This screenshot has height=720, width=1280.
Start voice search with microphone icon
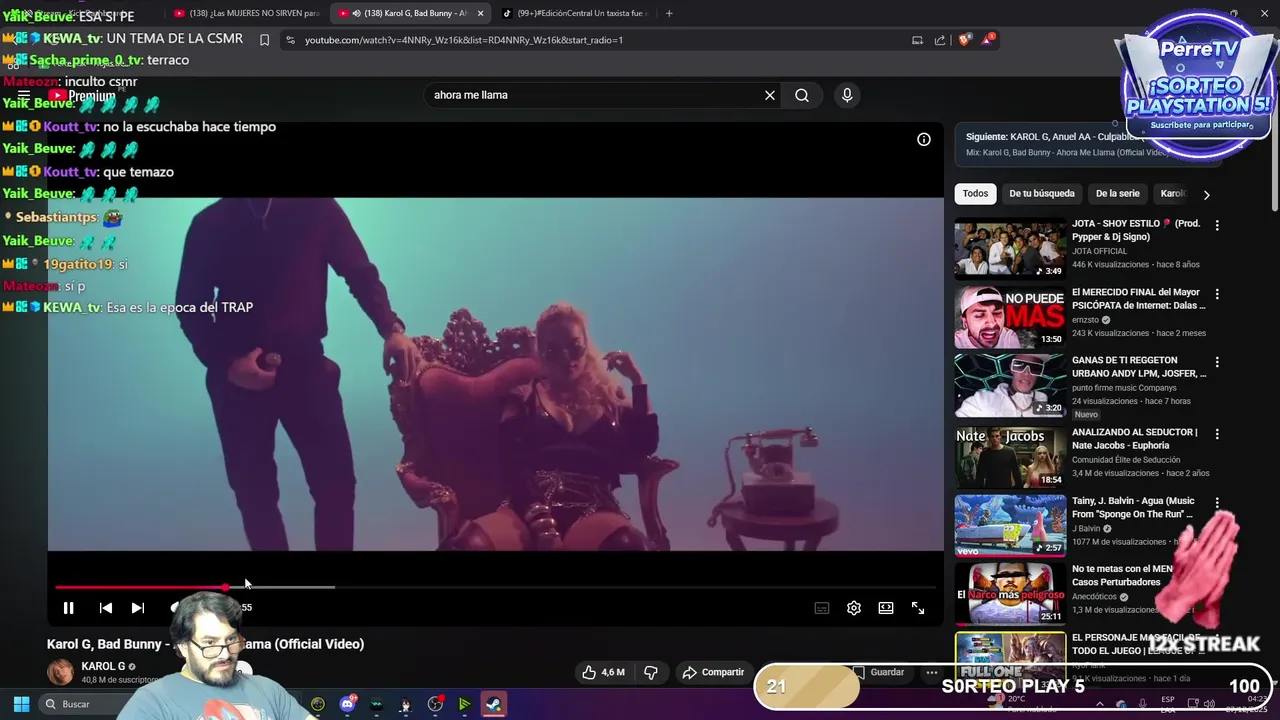[x=847, y=95]
